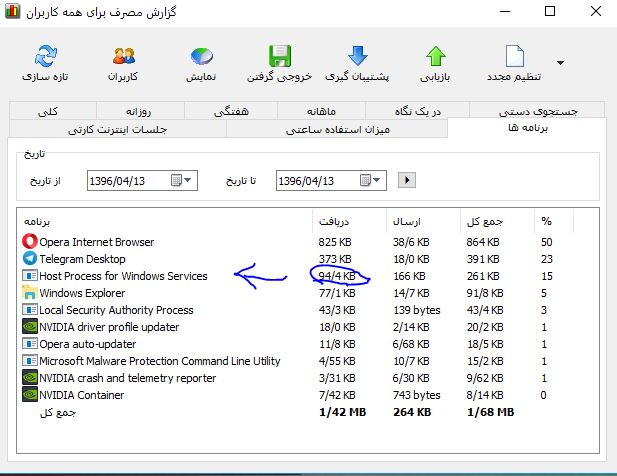Expand the toolbar overflow arrow
The width and height of the screenshot is (617, 476).
point(560,63)
